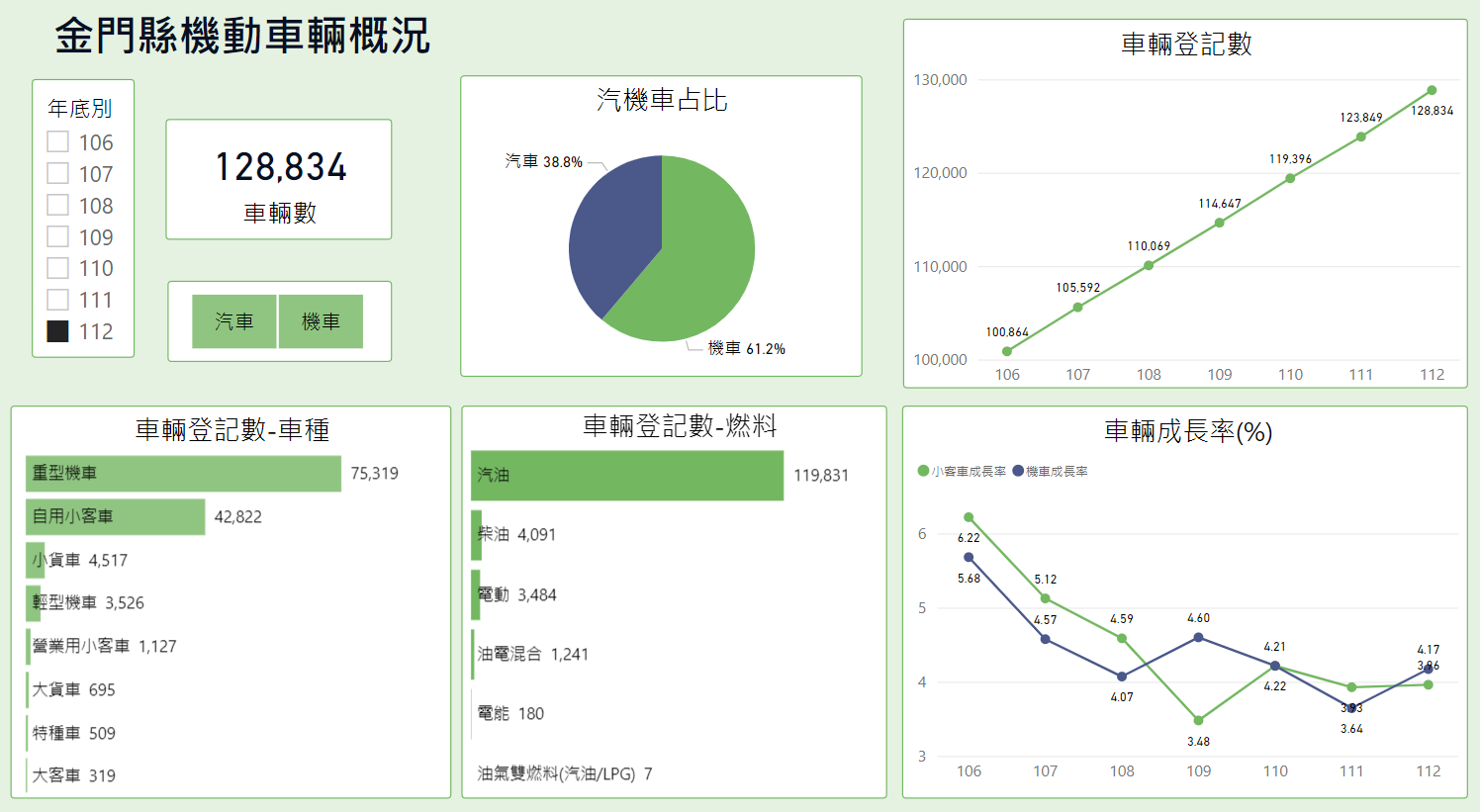Click the 119,396 data point for year 110
Screen dimensions: 1480x812
click(1290, 178)
